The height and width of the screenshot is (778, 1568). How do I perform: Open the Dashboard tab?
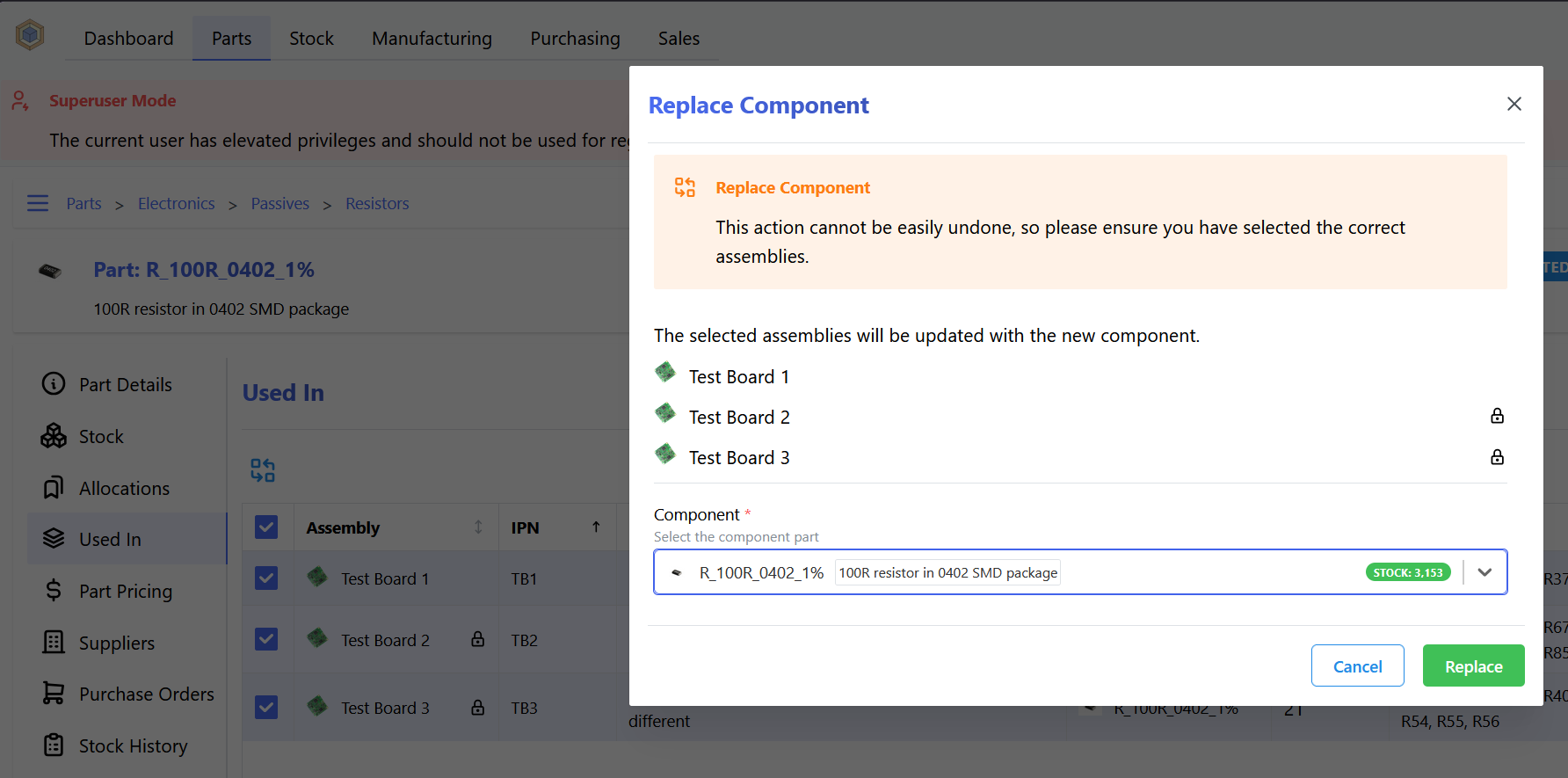coord(129,39)
